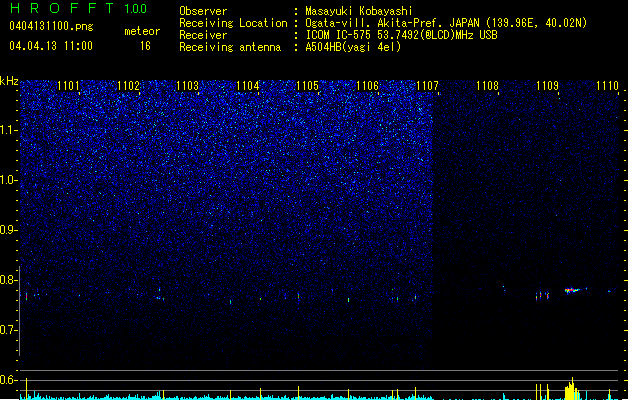The height and width of the screenshot is (400, 629).
Task: Click the 1103 time axis label
Action: (x=187, y=86)
